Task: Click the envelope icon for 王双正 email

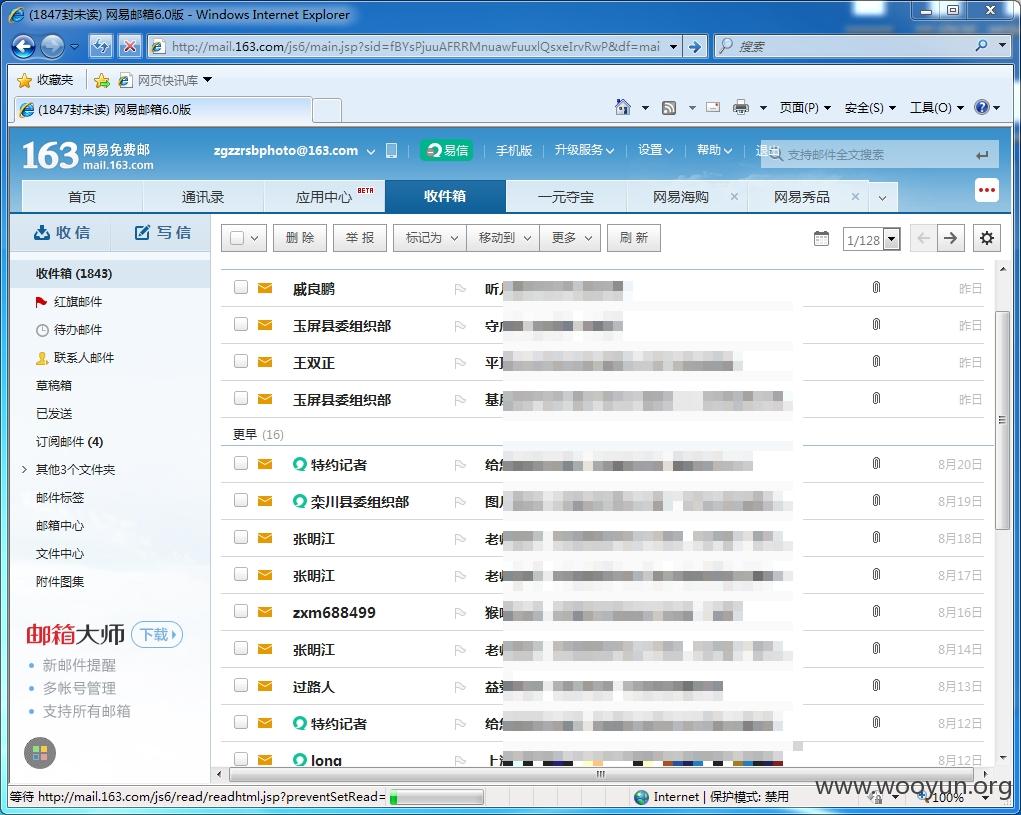Action: pos(265,362)
